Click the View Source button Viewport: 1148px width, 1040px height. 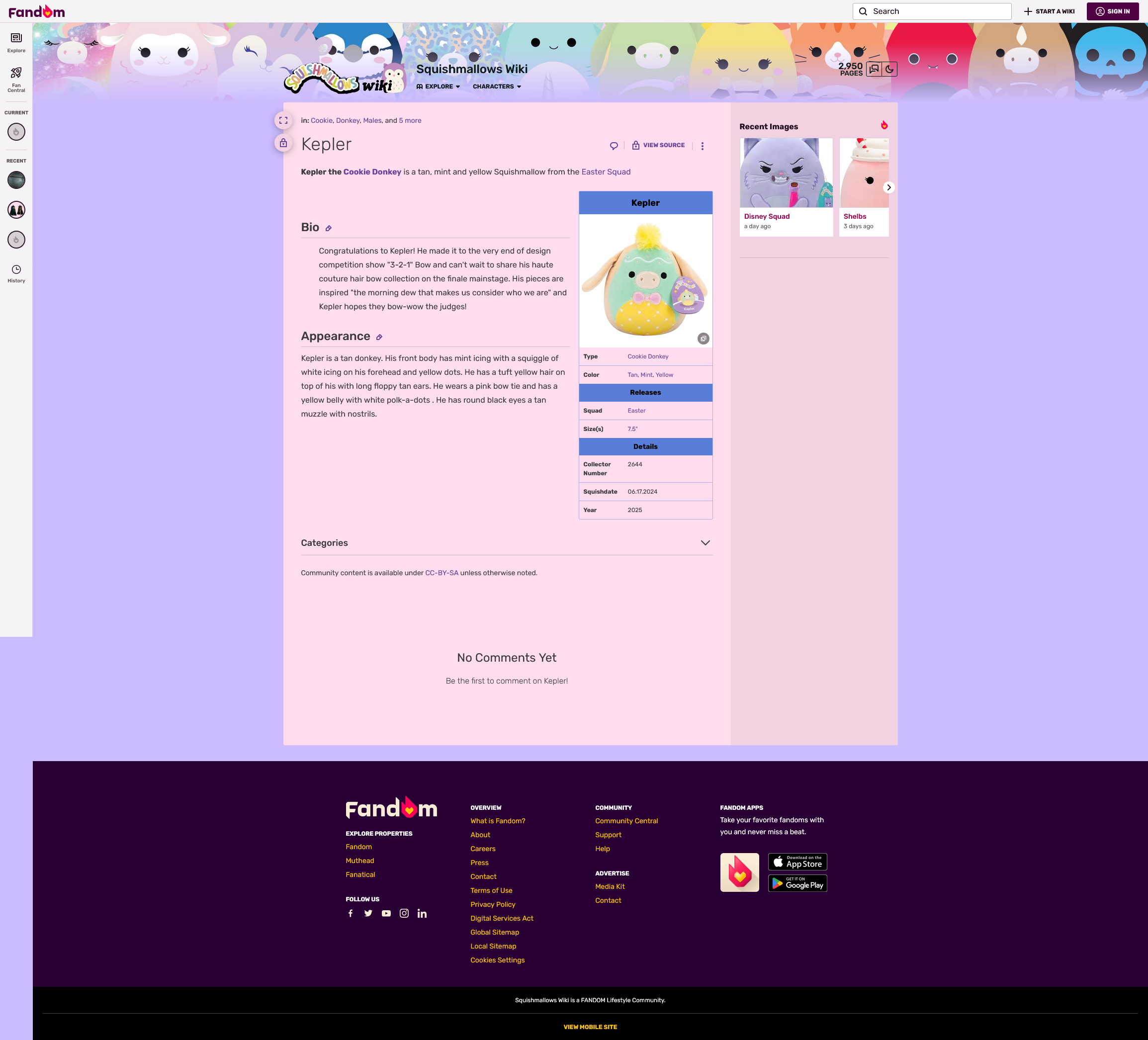[658, 146]
